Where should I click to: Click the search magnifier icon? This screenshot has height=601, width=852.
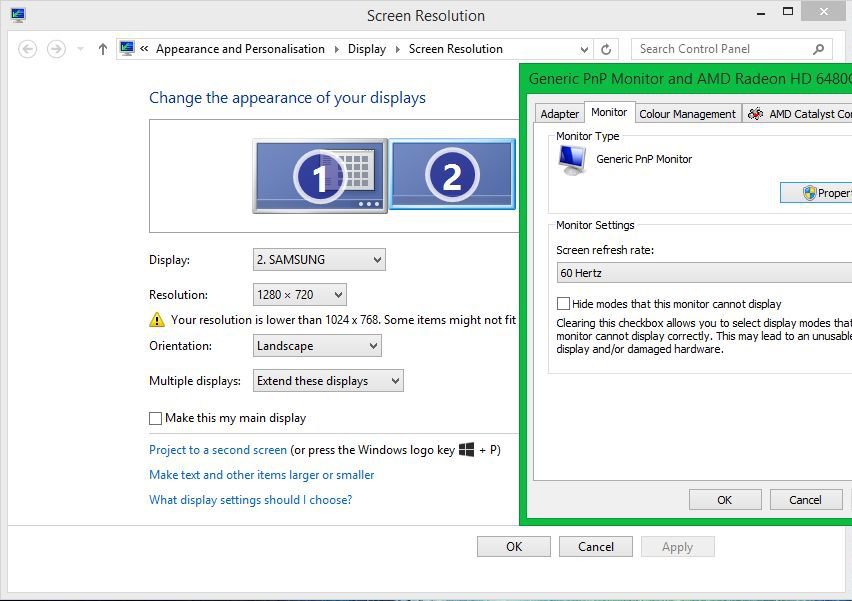818,49
